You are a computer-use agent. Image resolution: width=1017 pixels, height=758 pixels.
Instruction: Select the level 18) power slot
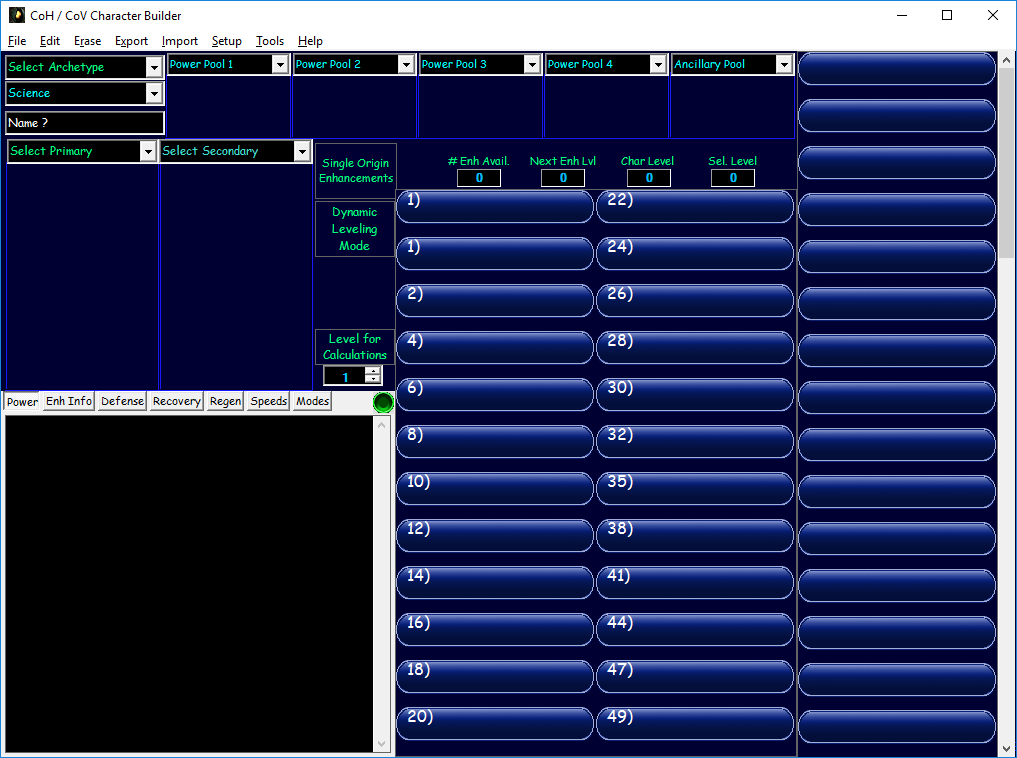tap(495, 677)
